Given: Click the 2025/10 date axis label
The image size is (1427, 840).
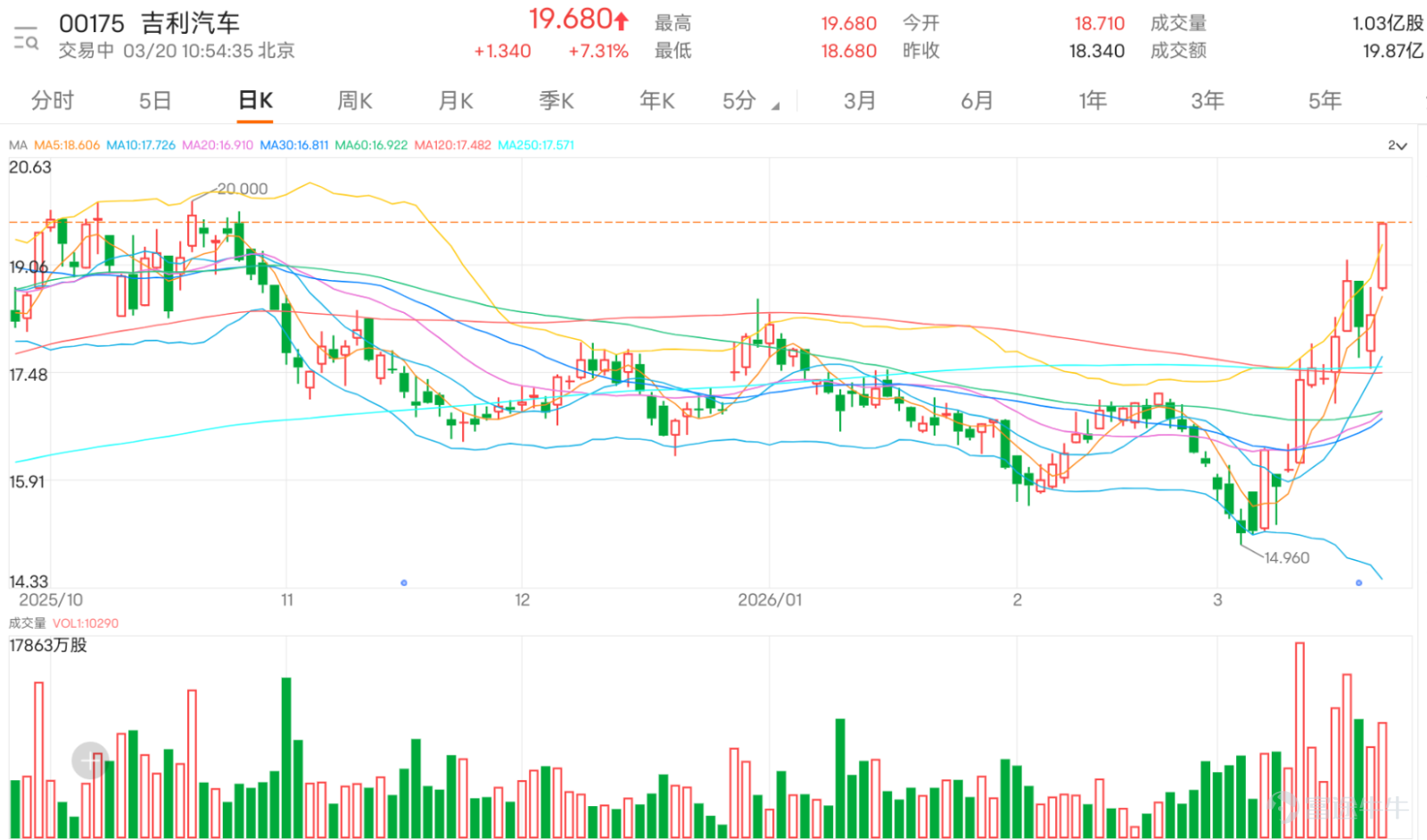Looking at the screenshot, I should coord(51,600).
